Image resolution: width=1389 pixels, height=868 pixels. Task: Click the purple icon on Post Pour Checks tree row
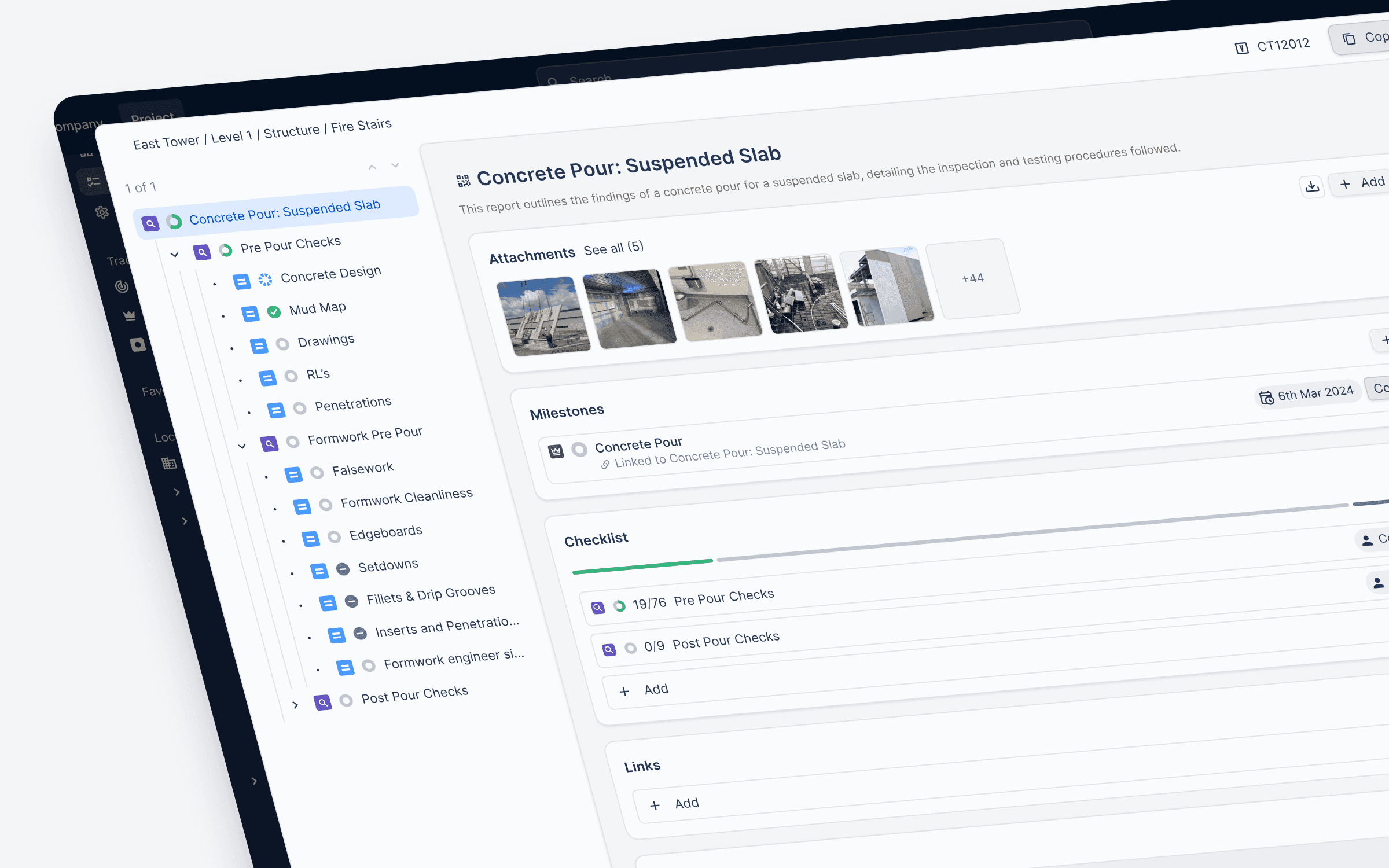tap(322, 703)
